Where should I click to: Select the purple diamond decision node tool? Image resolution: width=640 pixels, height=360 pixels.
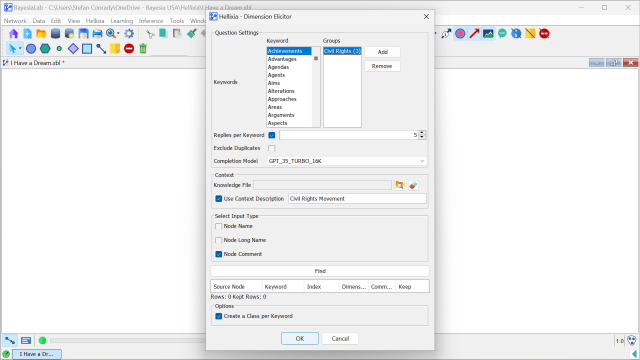[73, 49]
